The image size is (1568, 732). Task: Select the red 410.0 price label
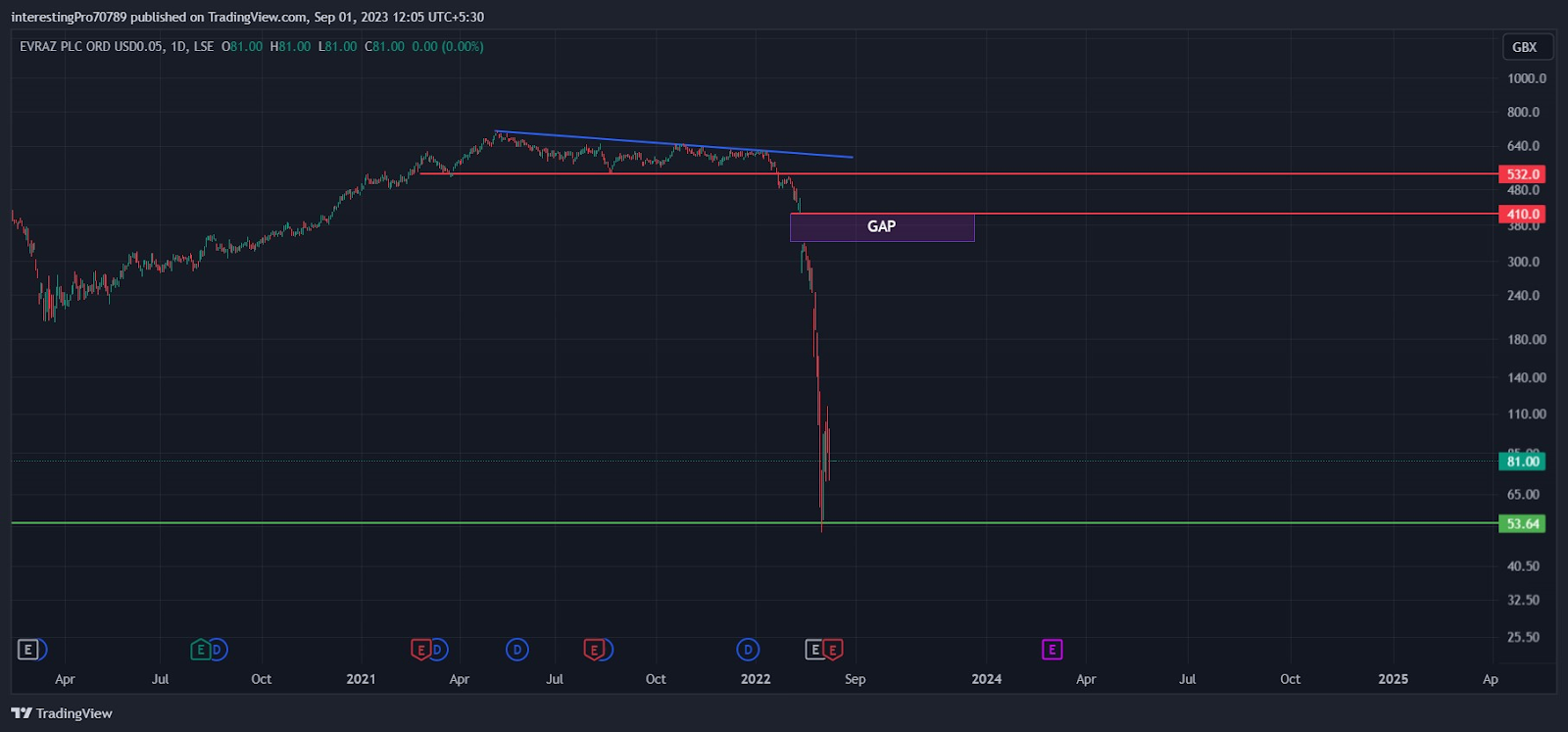(1522, 214)
